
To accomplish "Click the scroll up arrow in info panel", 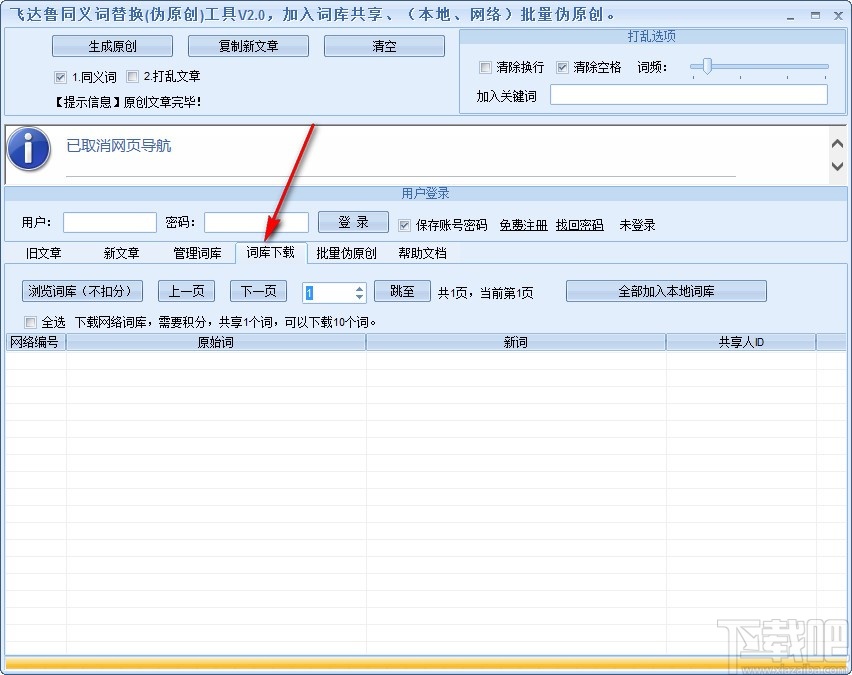I will coord(837,143).
